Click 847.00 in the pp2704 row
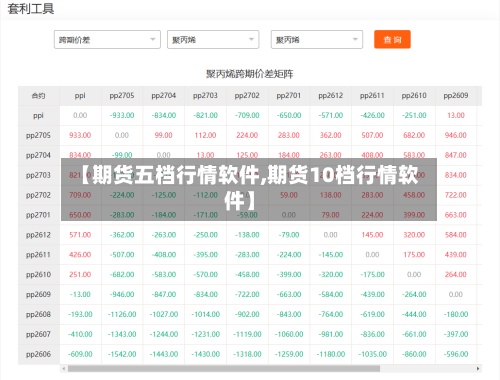Viewport: 500px width, 380px height. [x=456, y=155]
